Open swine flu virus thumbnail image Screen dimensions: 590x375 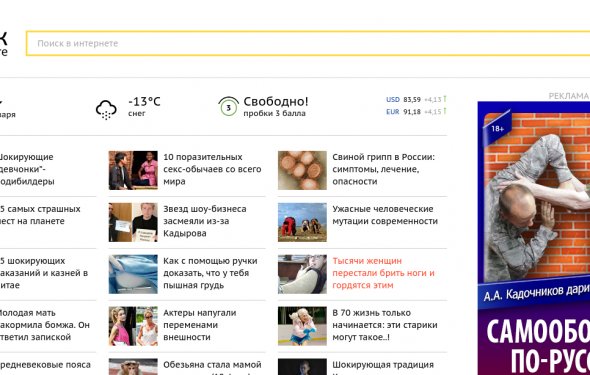point(302,170)
